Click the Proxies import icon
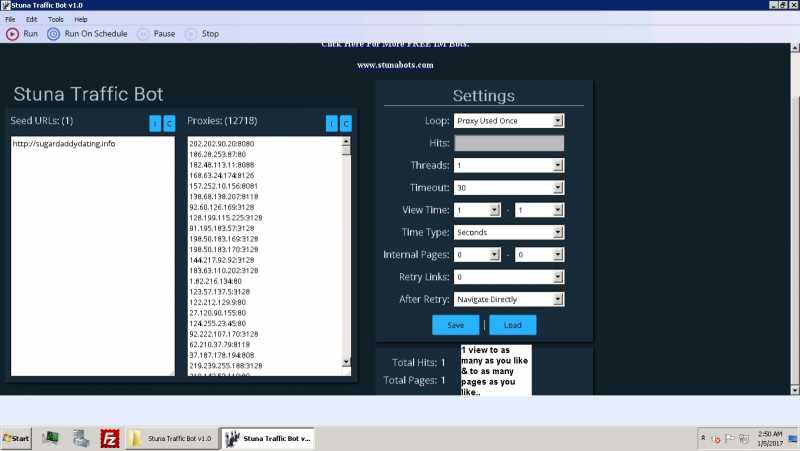The height and width of the screenshot is (451, 800). coord(332,123)
